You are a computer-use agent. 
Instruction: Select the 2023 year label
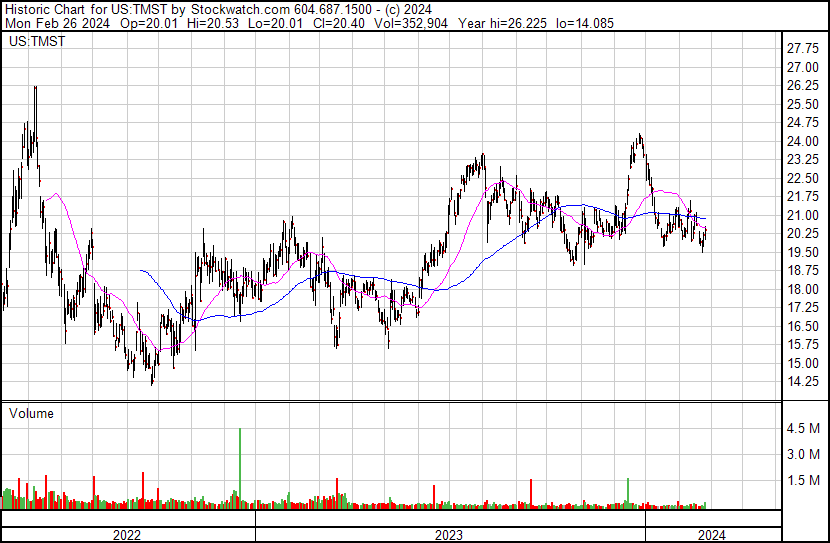click(449, 535)
